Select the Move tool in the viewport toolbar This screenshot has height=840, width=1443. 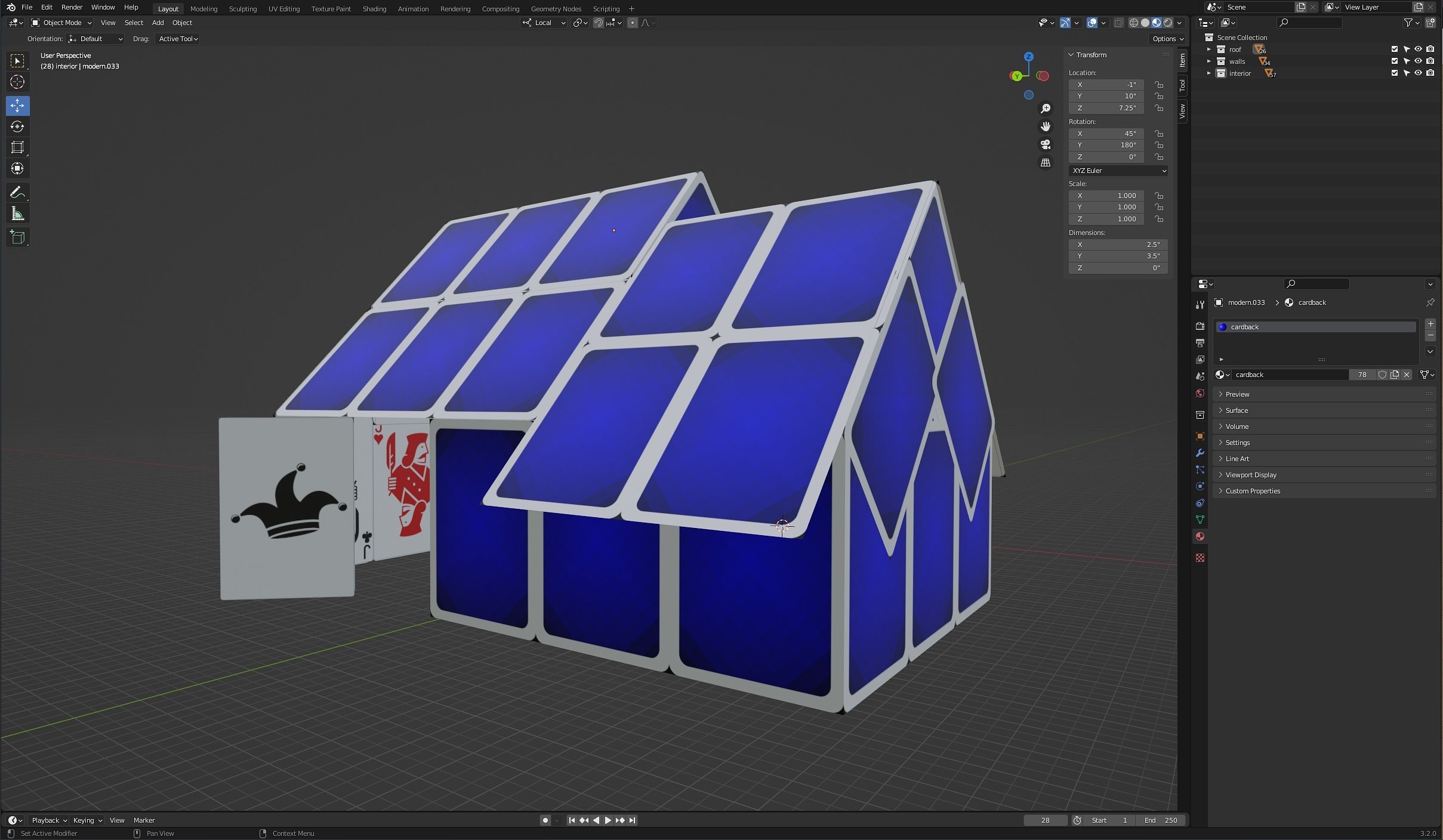click(x=17, y=106)
